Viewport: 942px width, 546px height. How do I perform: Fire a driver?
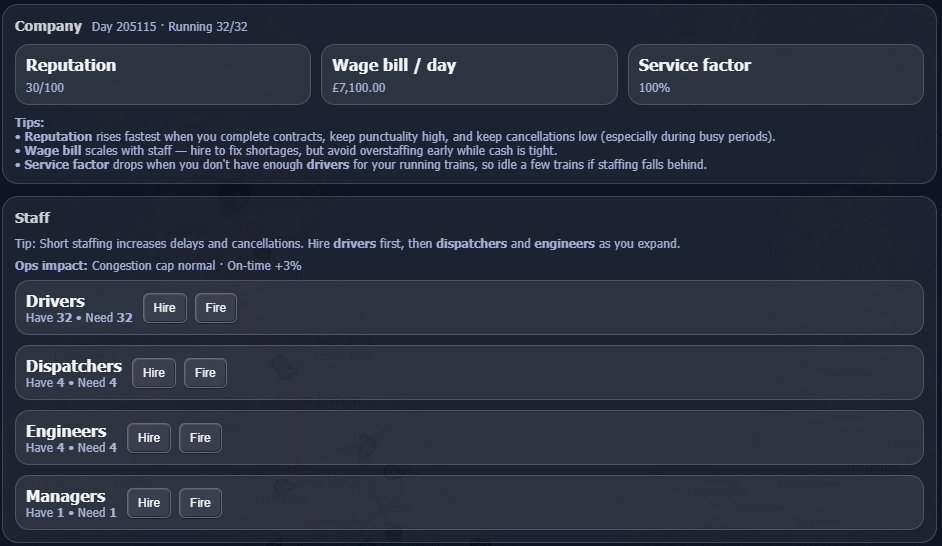point(216,308)
